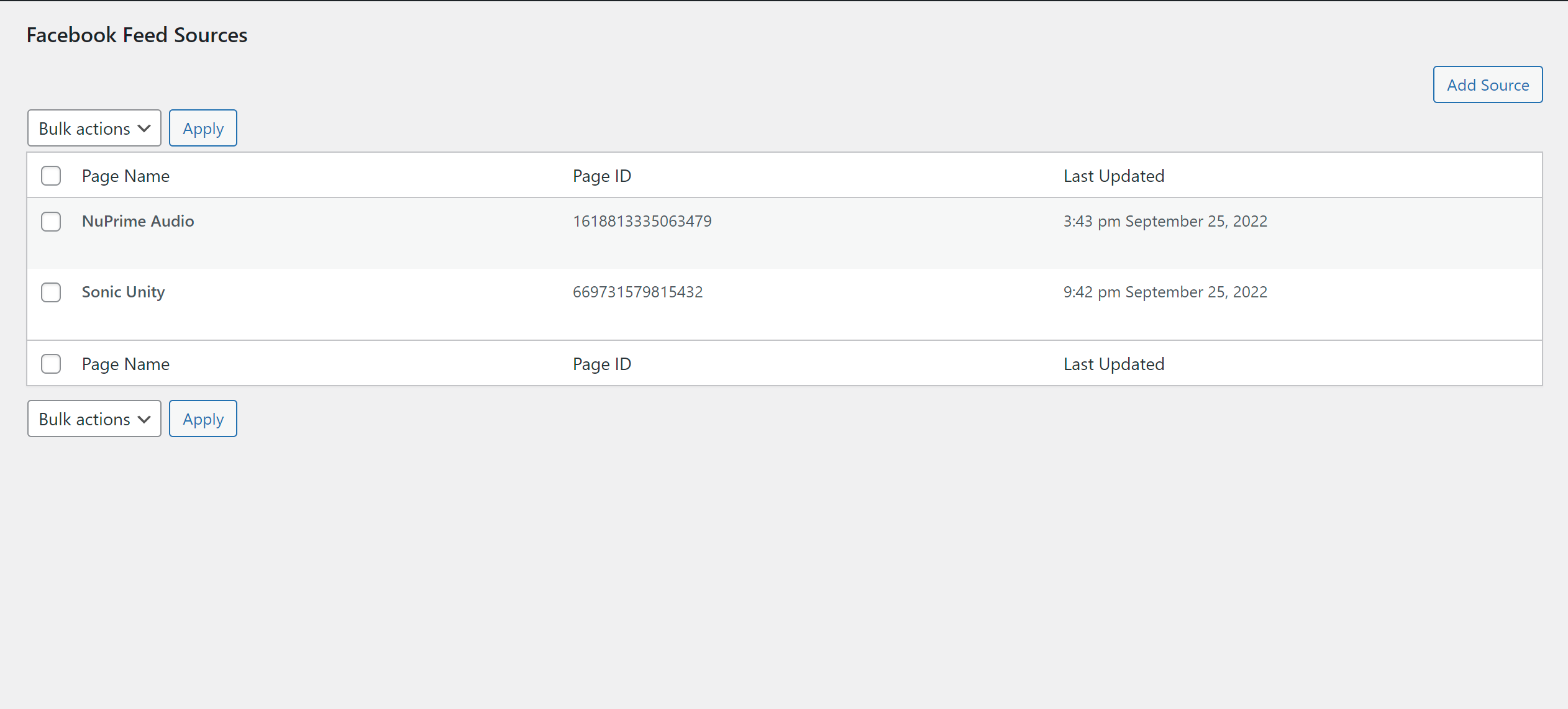Select Page ID 669731579815432
The width and height of the screenshot is (1568, 709).
638,292
